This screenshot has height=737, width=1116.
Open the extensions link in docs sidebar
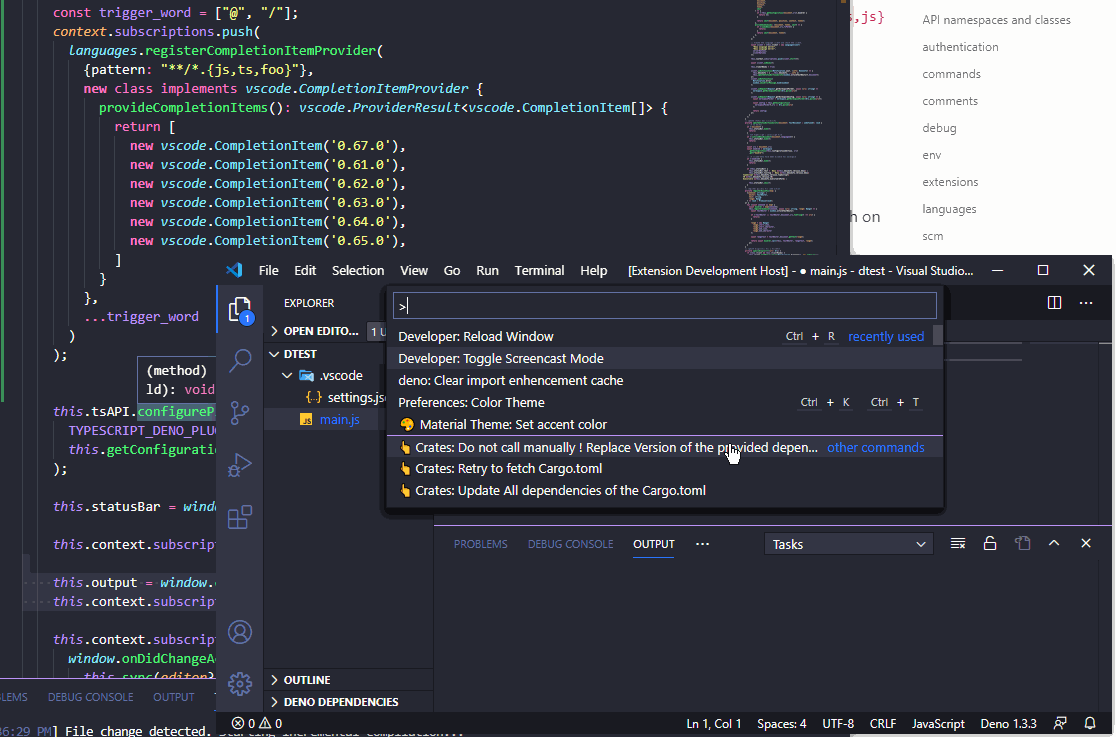950,182
